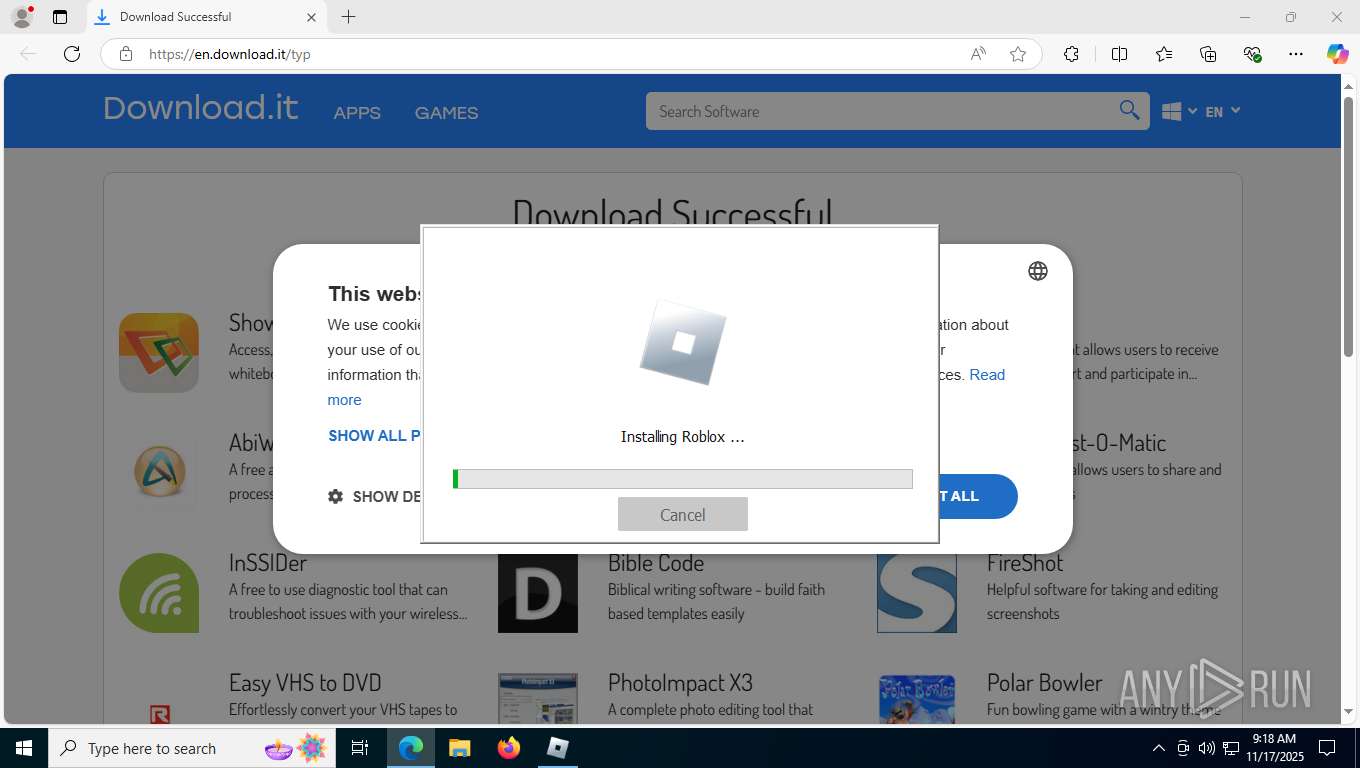The image size is (1360, 768).
Task: Cancel the Roblox installation
Action: tap(683, 515)
